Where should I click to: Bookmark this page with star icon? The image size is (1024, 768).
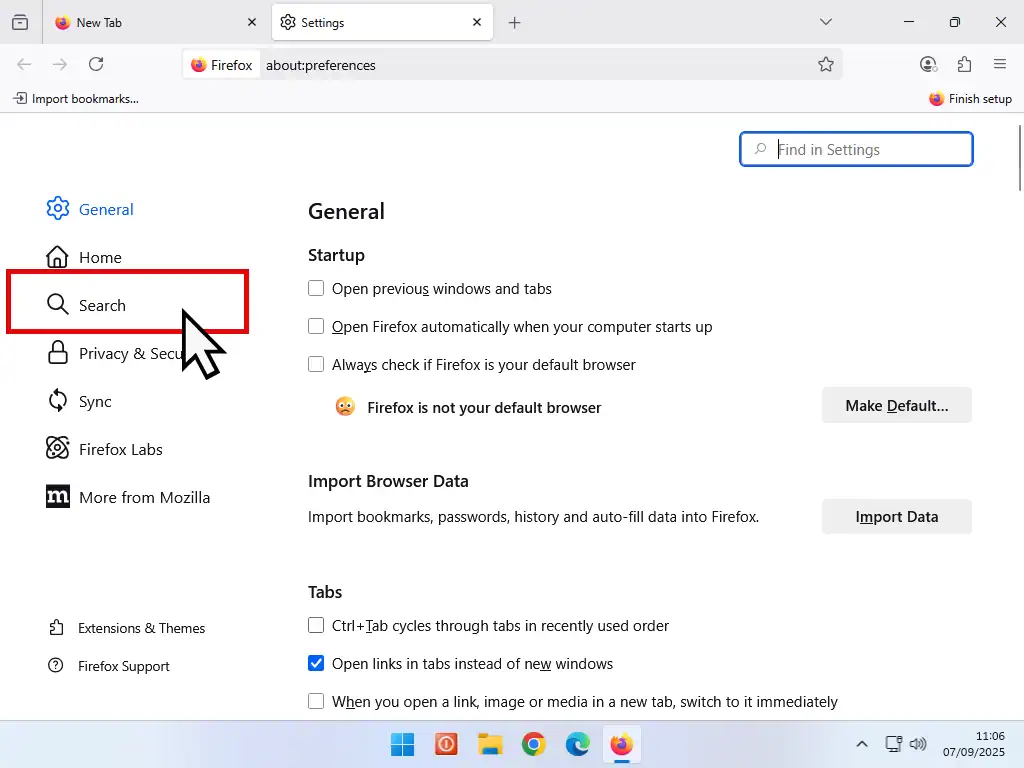(826, 65)
